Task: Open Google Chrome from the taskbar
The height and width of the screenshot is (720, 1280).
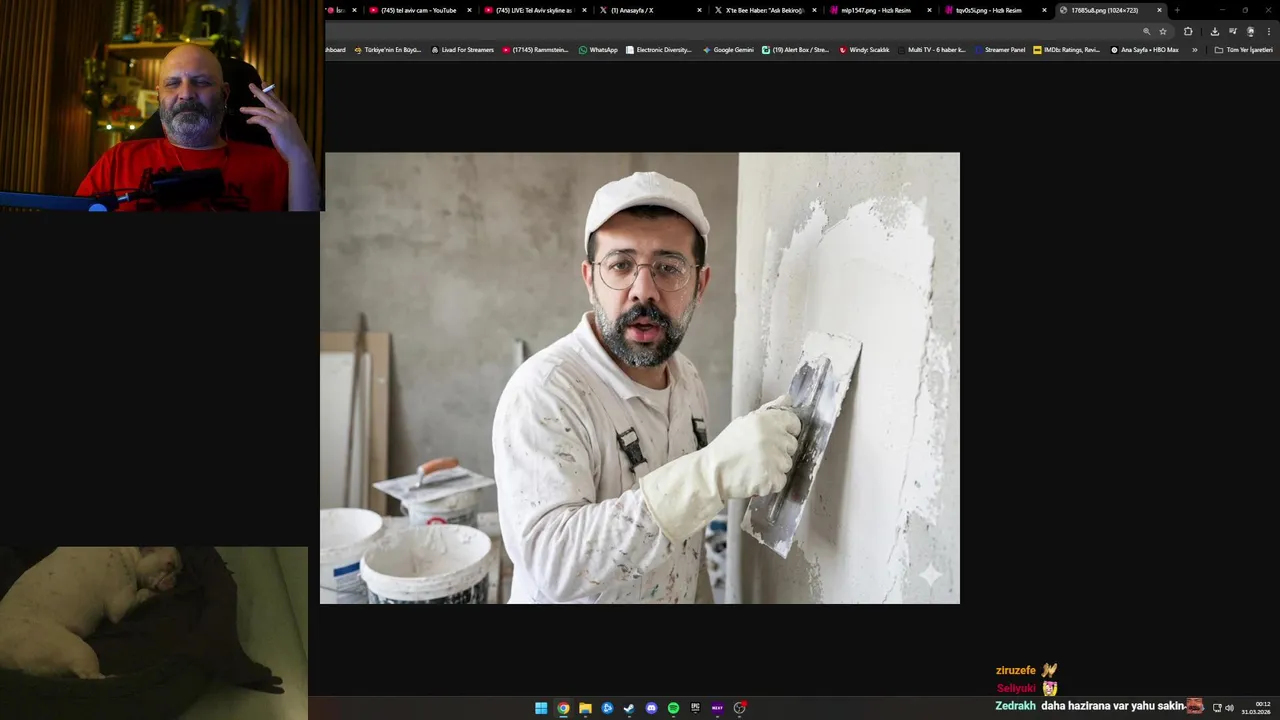Action: click(563, 708)
